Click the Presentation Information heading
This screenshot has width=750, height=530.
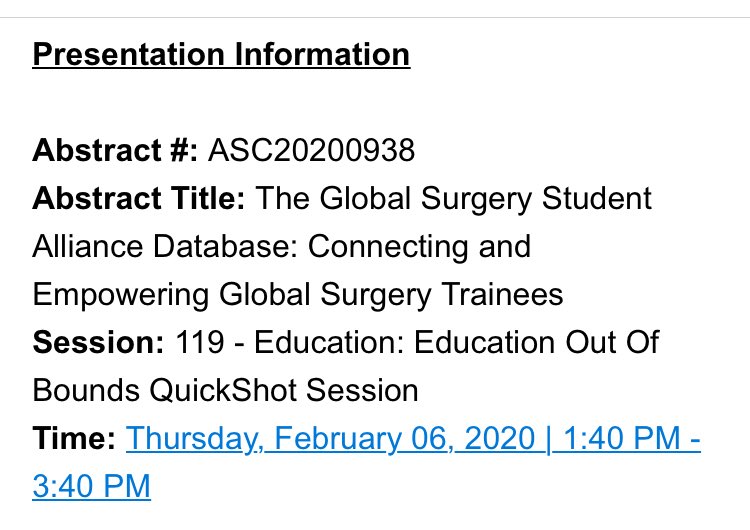click(x=221, y=54)
